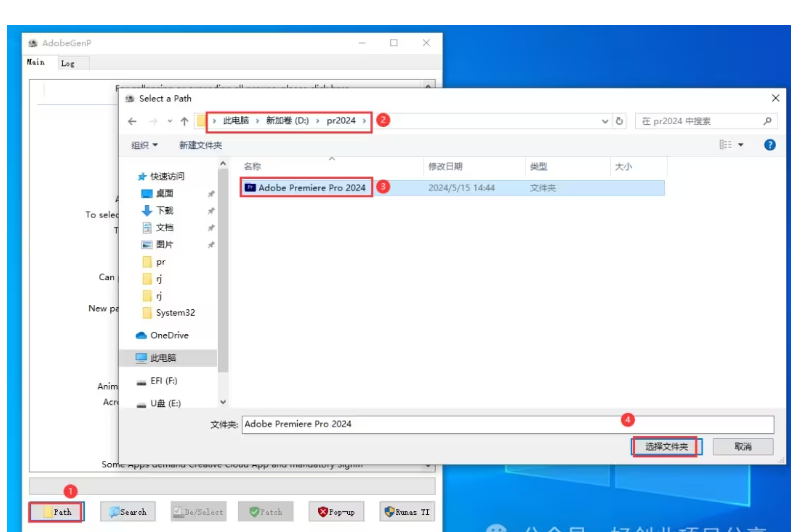Go back with the back arrow
The width and height of the screenshot is (791, 532).
click(x=132, y=121)
